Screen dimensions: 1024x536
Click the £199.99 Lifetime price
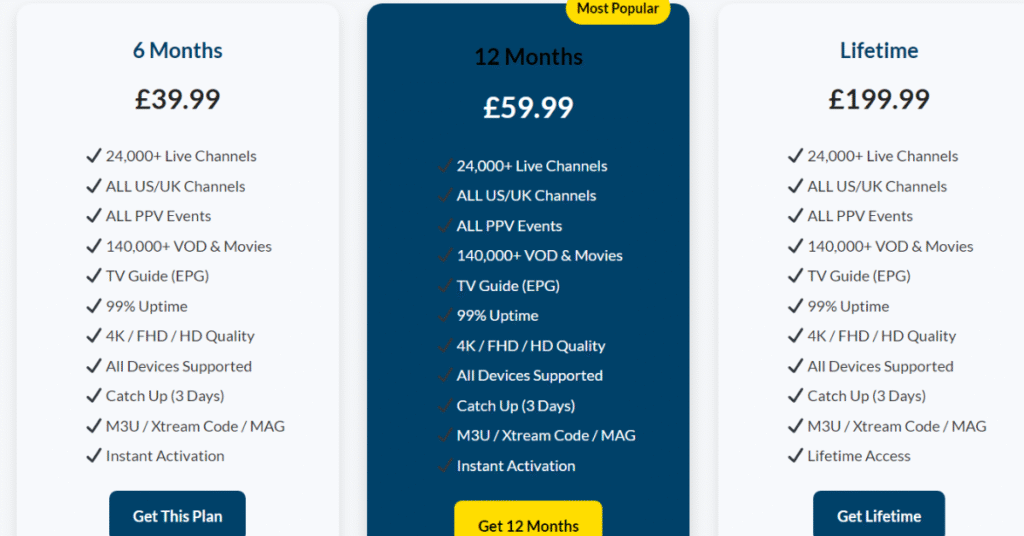(x=879, y=99)
